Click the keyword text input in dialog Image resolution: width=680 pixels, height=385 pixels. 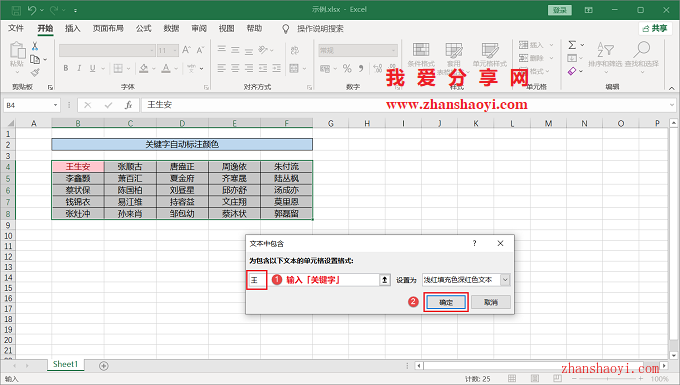pyautogui.click(x=314, y=280)
